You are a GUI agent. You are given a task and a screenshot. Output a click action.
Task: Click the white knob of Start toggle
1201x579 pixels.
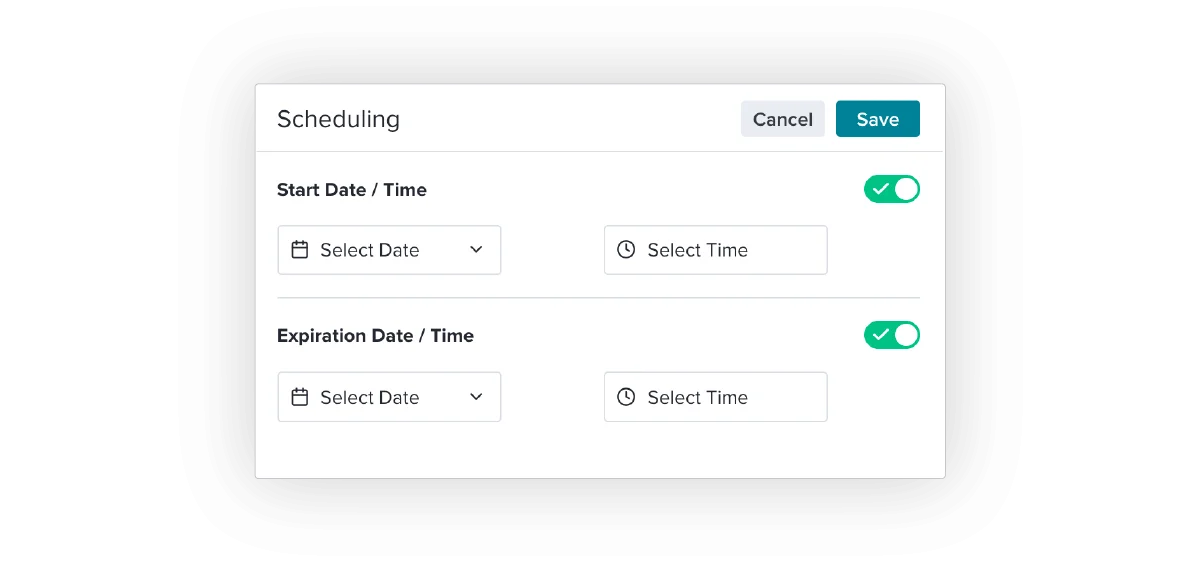point(905,189)
